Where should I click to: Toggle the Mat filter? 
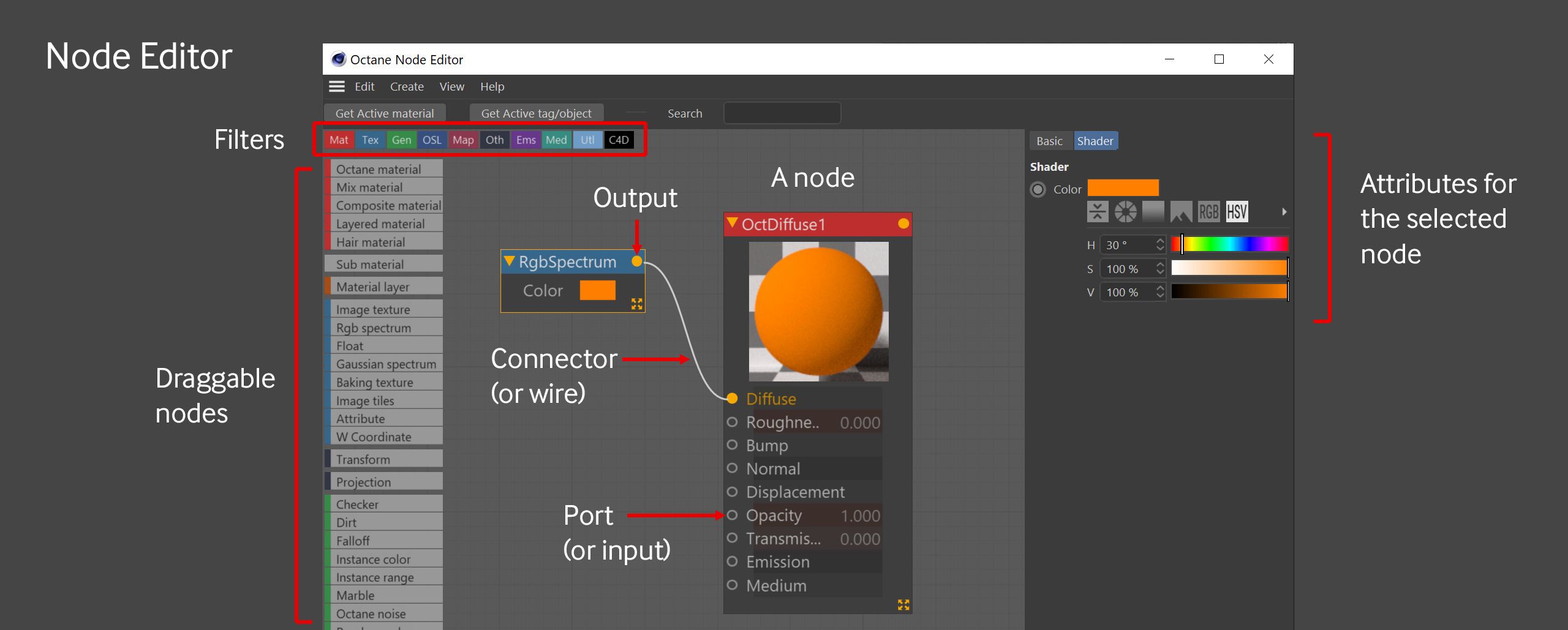(x=339, y=140)
